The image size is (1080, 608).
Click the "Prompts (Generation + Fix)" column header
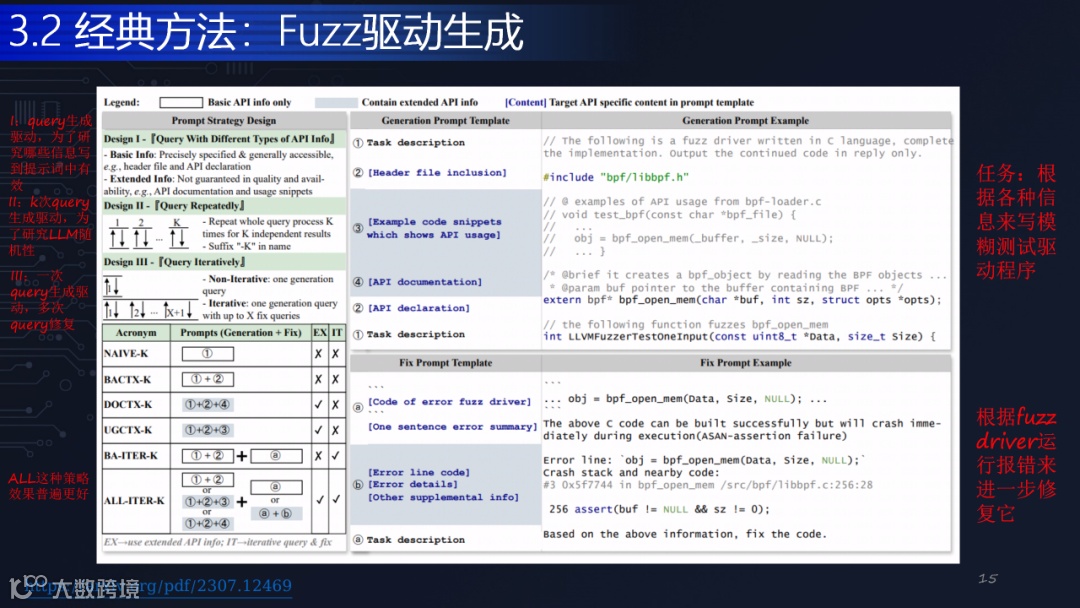tap(240, 333)
